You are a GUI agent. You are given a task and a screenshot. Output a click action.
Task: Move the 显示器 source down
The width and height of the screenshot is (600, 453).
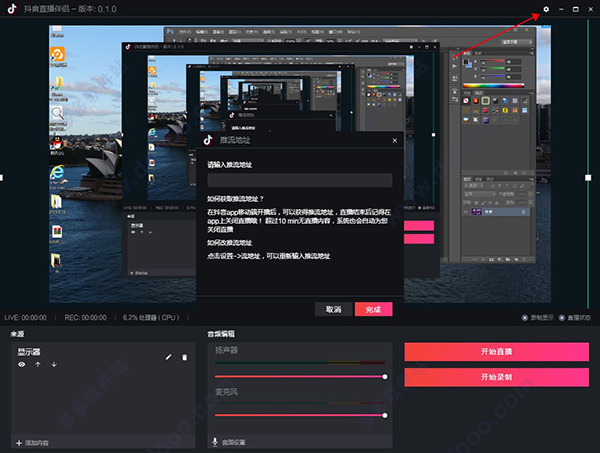point(54,364)
